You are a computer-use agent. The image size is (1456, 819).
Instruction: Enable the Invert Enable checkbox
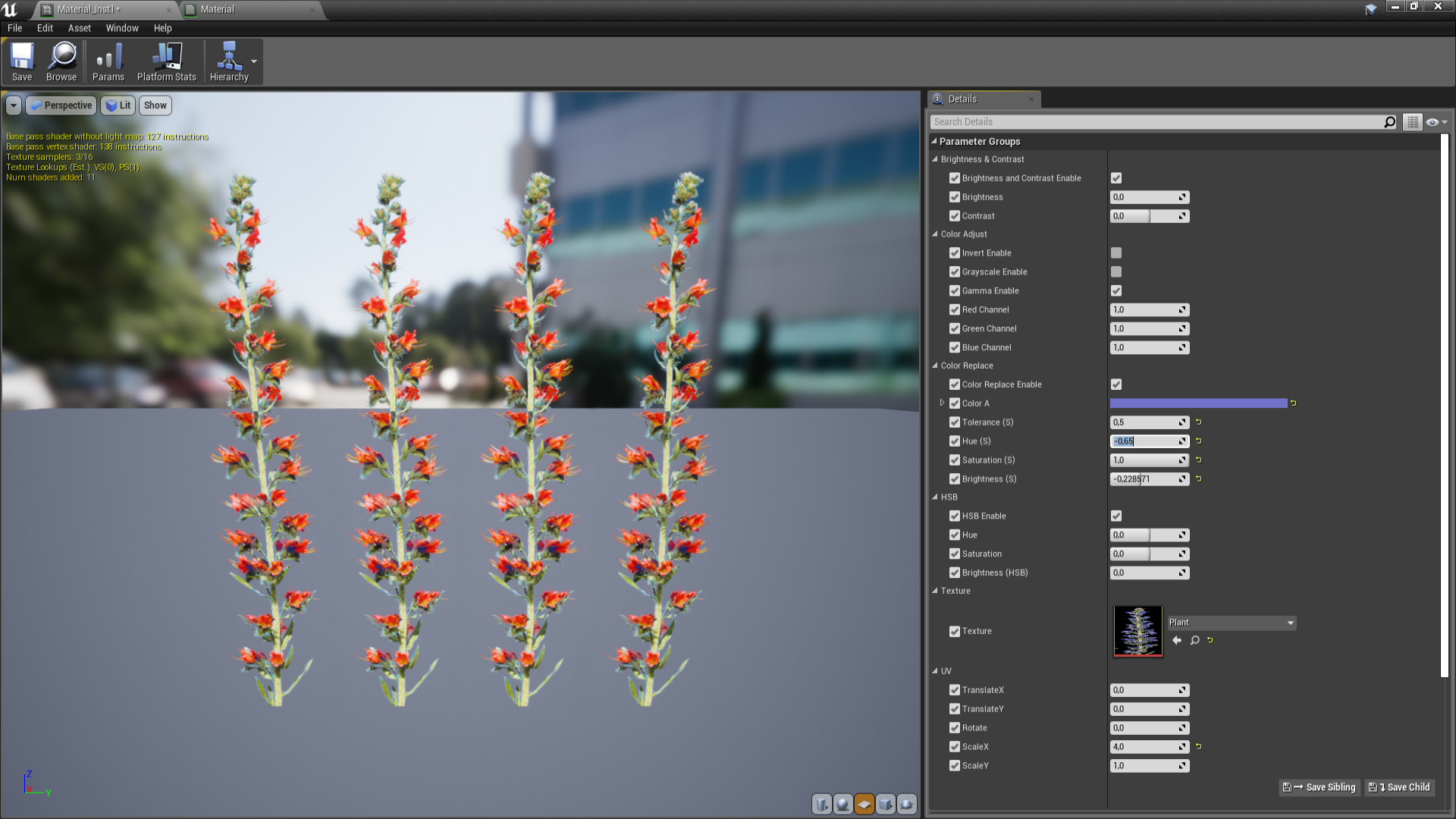pyautogui.click(x=1116, y=253)
